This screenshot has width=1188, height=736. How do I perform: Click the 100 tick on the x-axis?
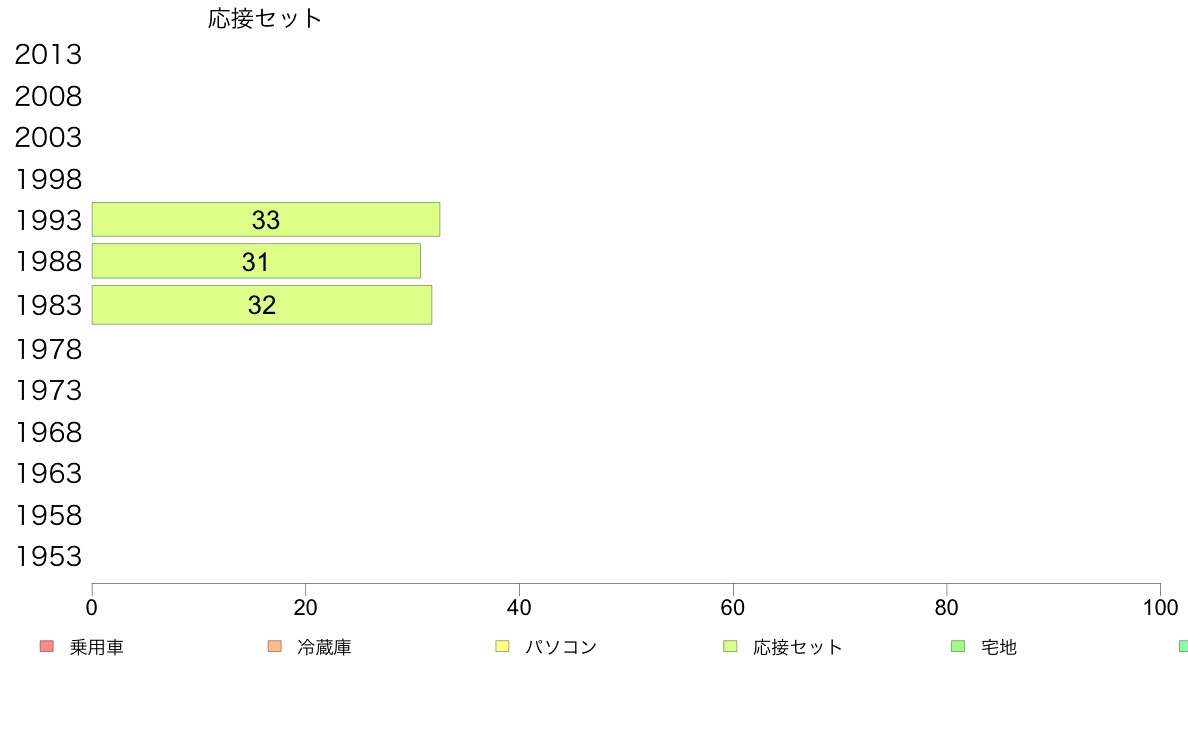pos(1160,607)
